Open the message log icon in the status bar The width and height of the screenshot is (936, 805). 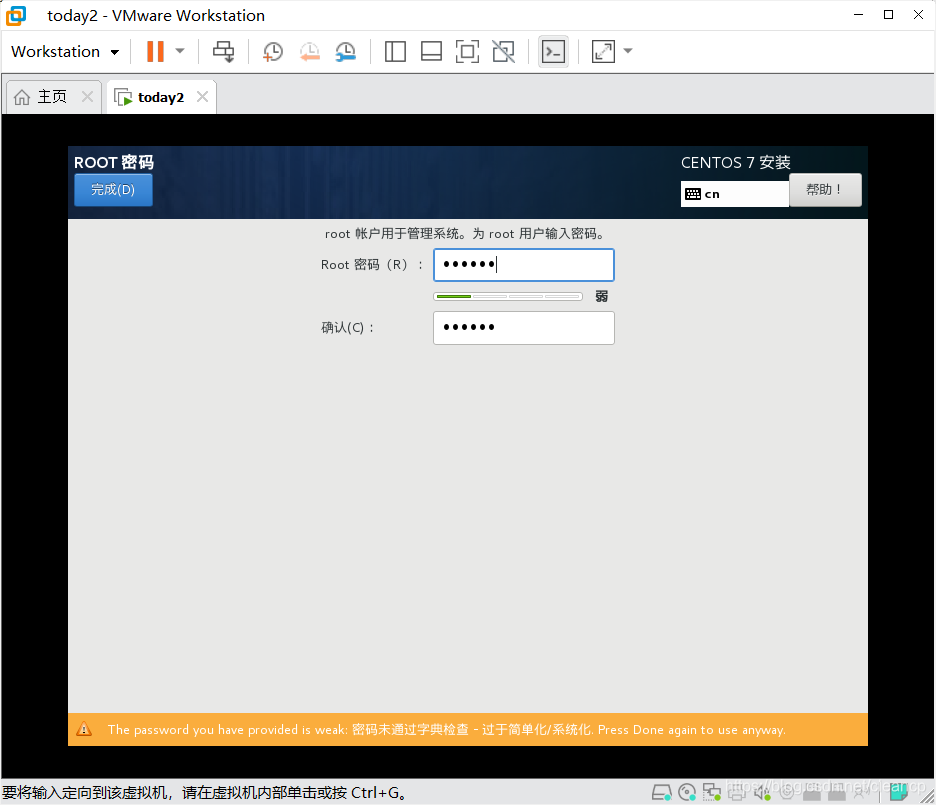pyautogui.click(x=898, y=791)
